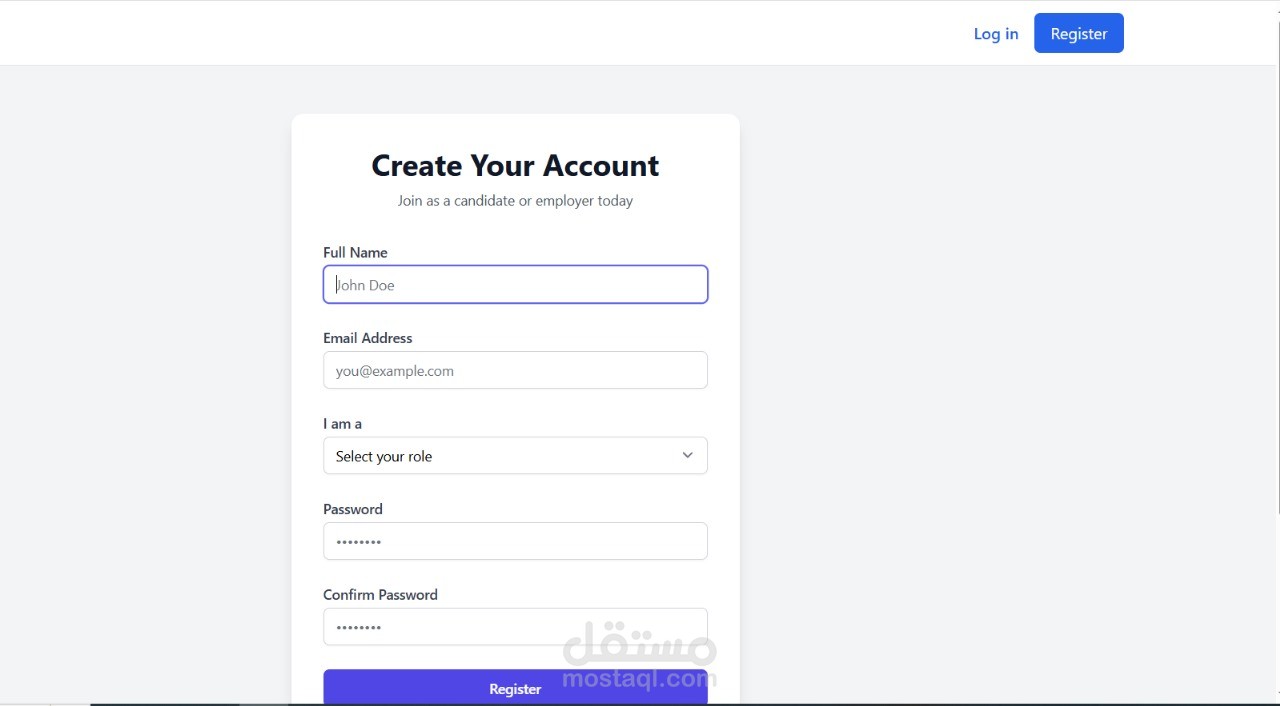Click the Log in link

[x=995, y=34]
